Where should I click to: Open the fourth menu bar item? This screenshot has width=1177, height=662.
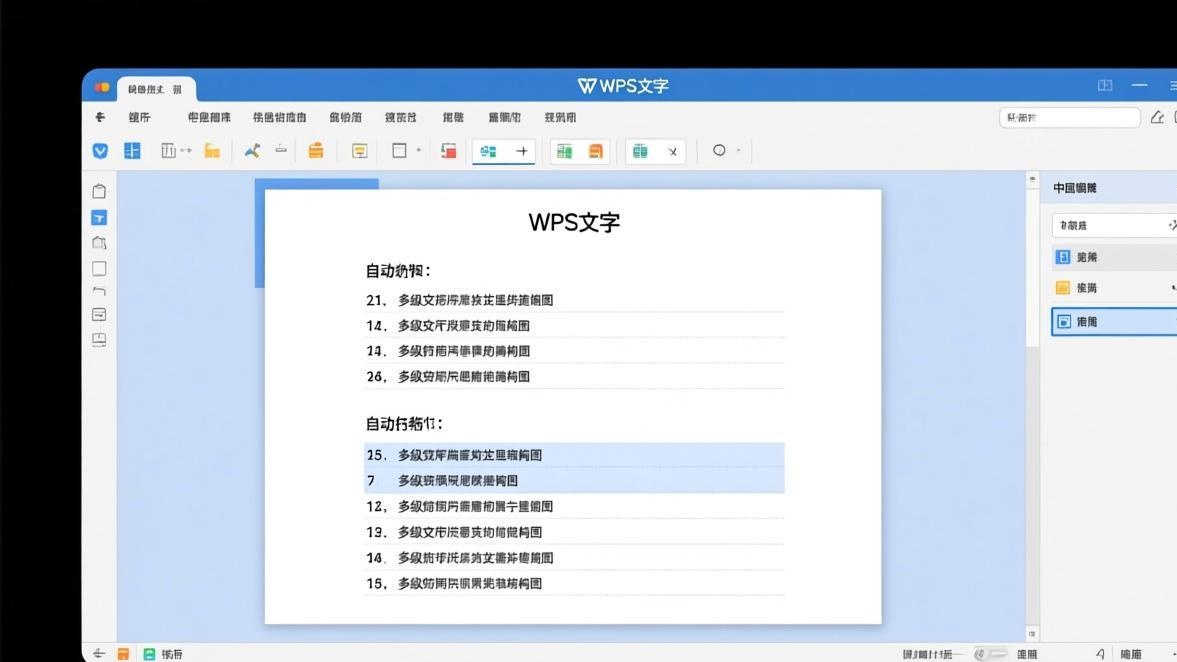pyautogui.click(x=345, y=117)
